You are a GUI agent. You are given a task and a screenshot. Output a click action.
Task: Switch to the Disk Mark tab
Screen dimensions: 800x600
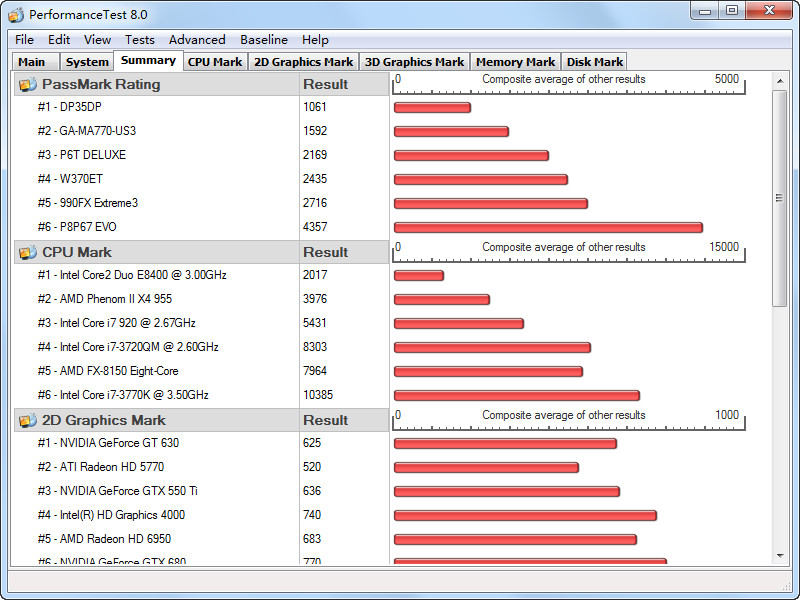[x=594, y=62]
